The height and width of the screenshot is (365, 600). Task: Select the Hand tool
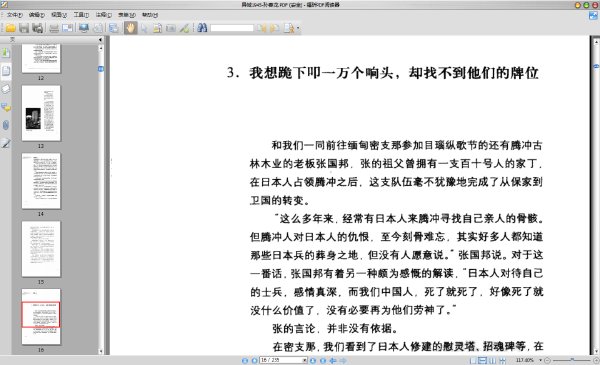tap(130, 28)
